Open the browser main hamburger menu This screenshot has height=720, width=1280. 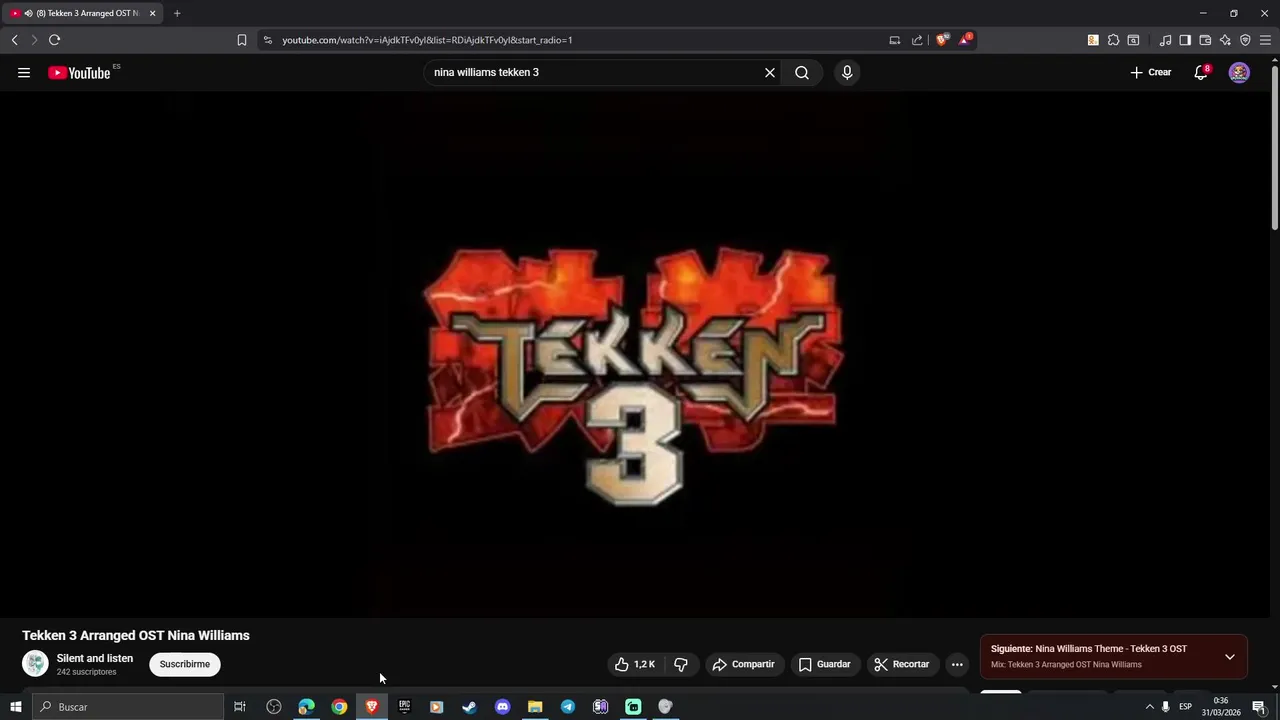click(x=1265, y=40)
